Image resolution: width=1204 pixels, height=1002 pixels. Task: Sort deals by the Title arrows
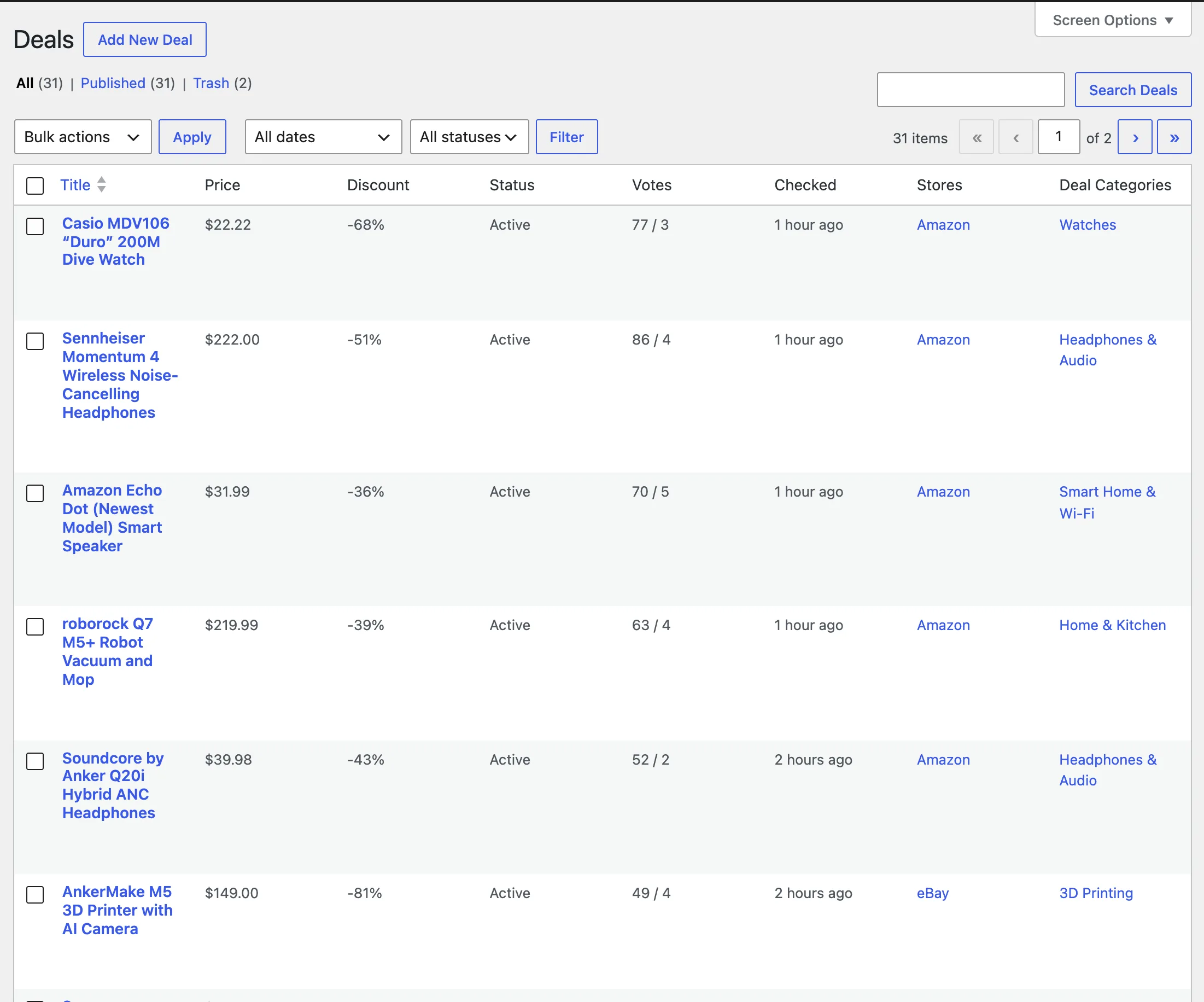102,185
